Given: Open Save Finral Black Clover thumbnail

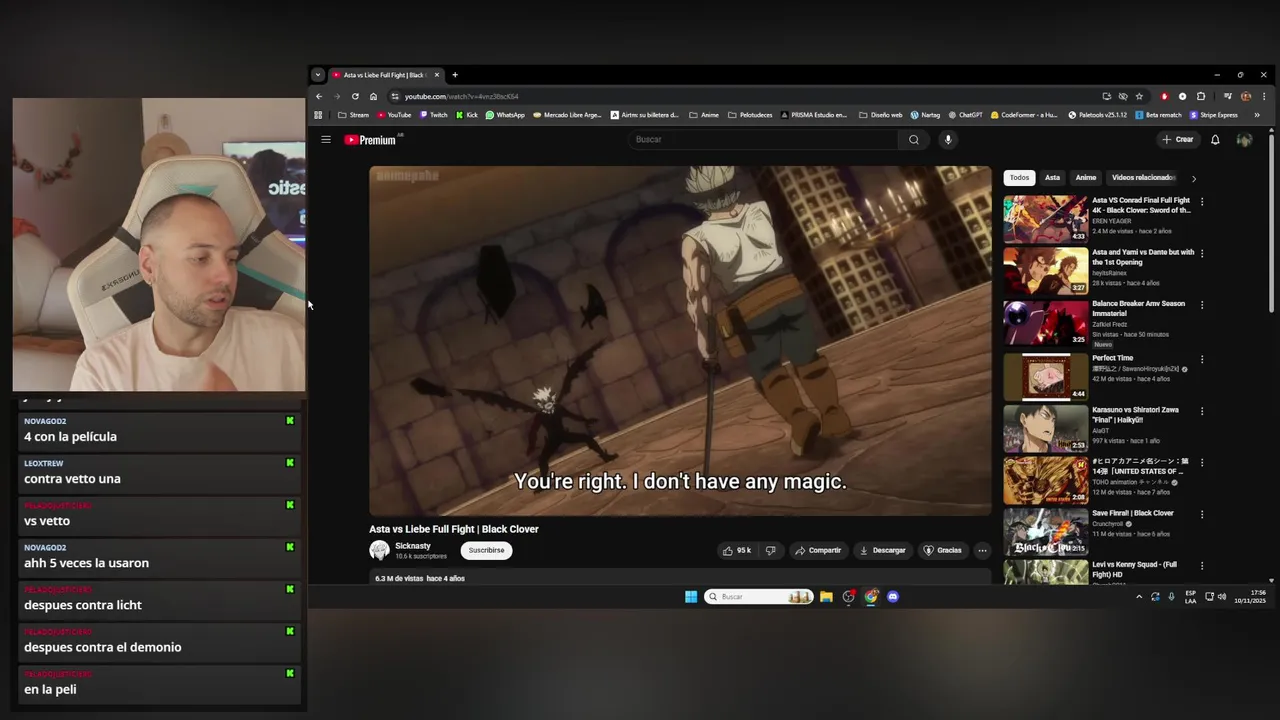Looking at the screenshot, I should 1045,532.
